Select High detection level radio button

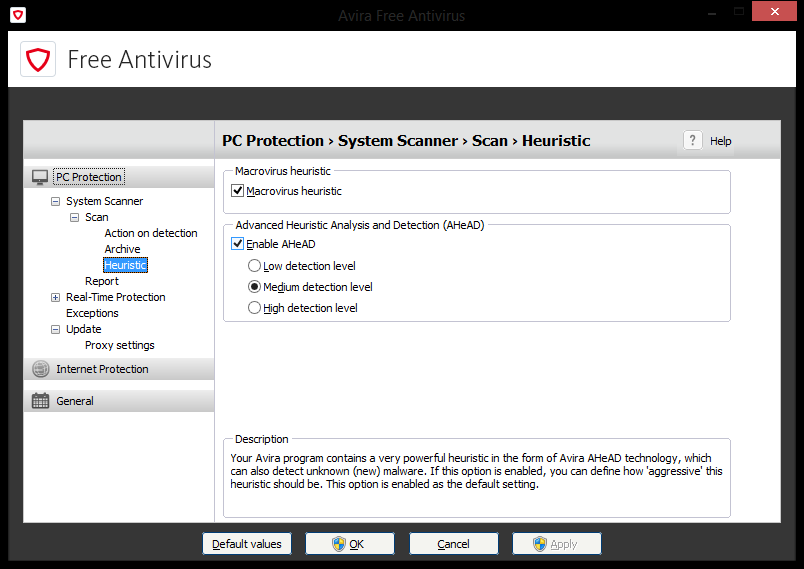(x=254, y=308)
